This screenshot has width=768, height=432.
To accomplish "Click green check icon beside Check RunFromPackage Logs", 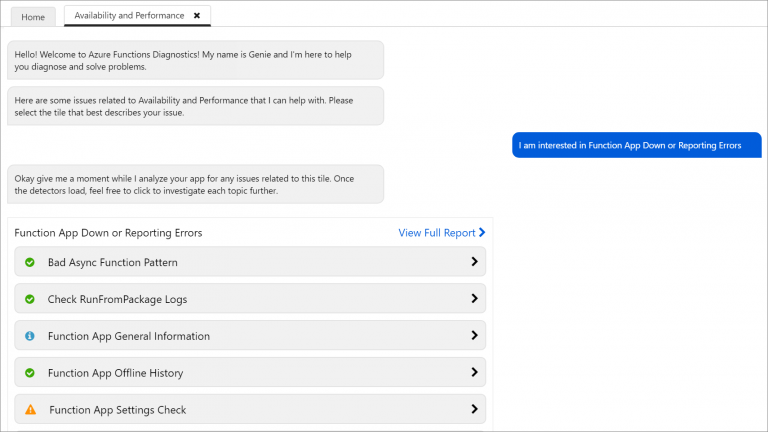I will (x=30, y=299).
